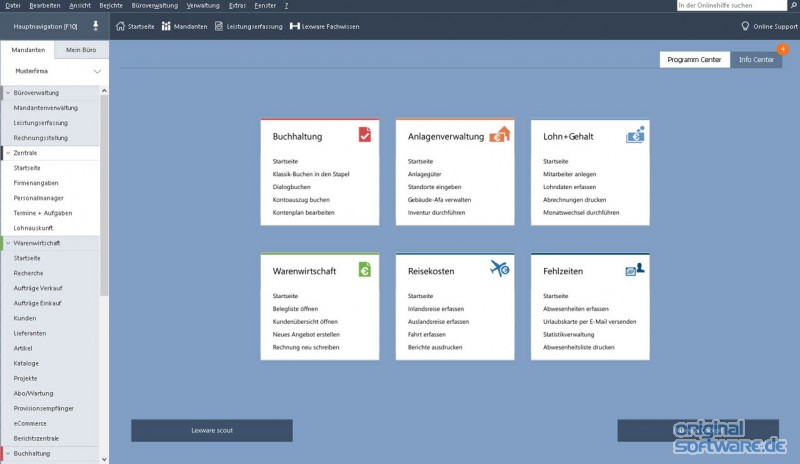Open the Ansicht menu
The width and height of the screenshot is (800, 464).
coord(80,5)
